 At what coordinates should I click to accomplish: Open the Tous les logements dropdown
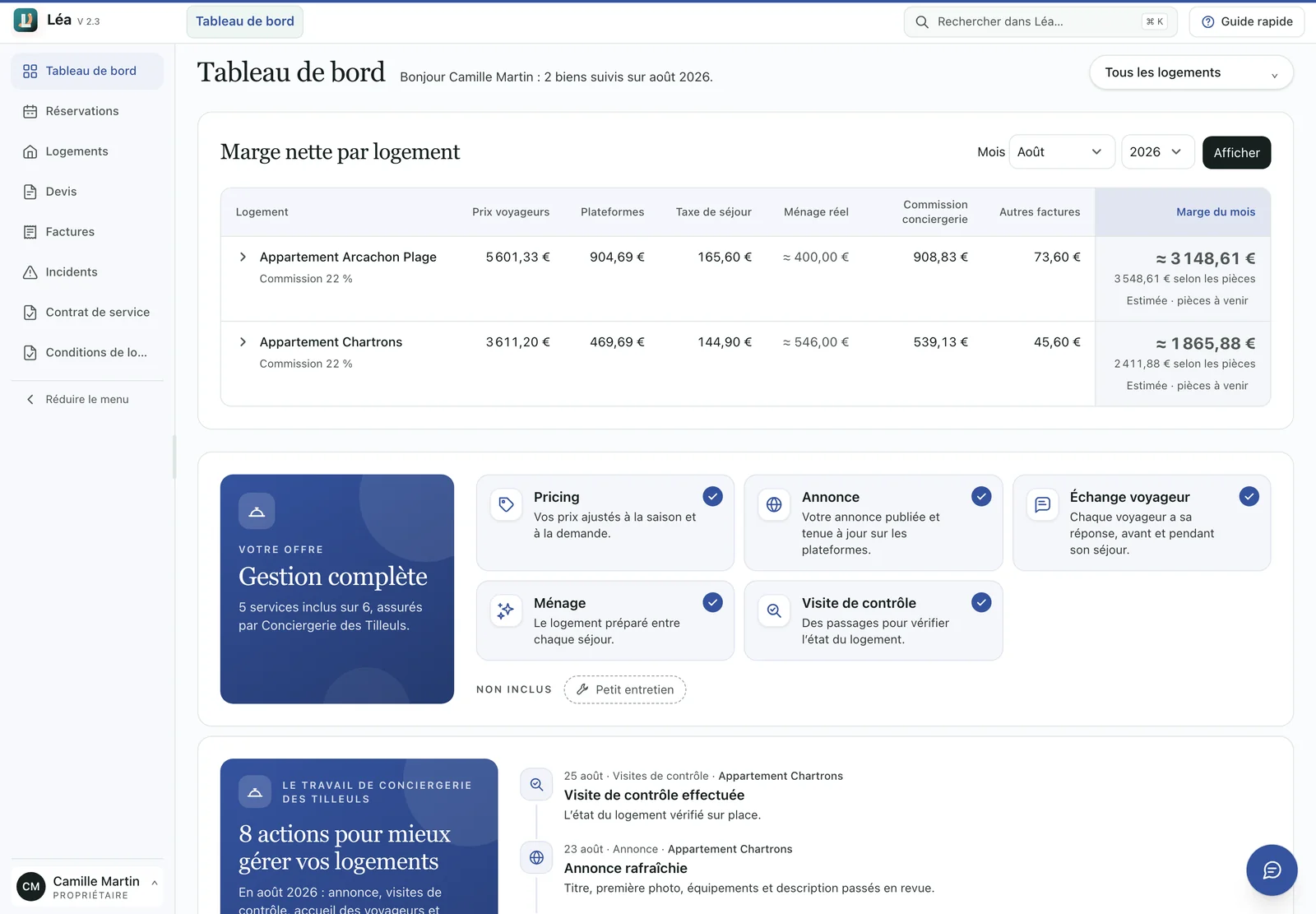click(1191, 72)
